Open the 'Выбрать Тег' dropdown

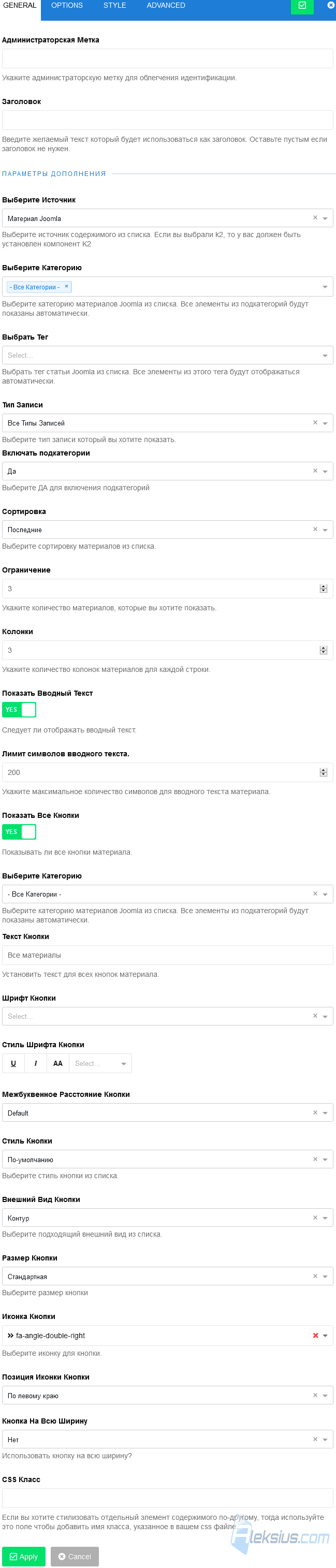pyautogui.click(x=167, y=356)
